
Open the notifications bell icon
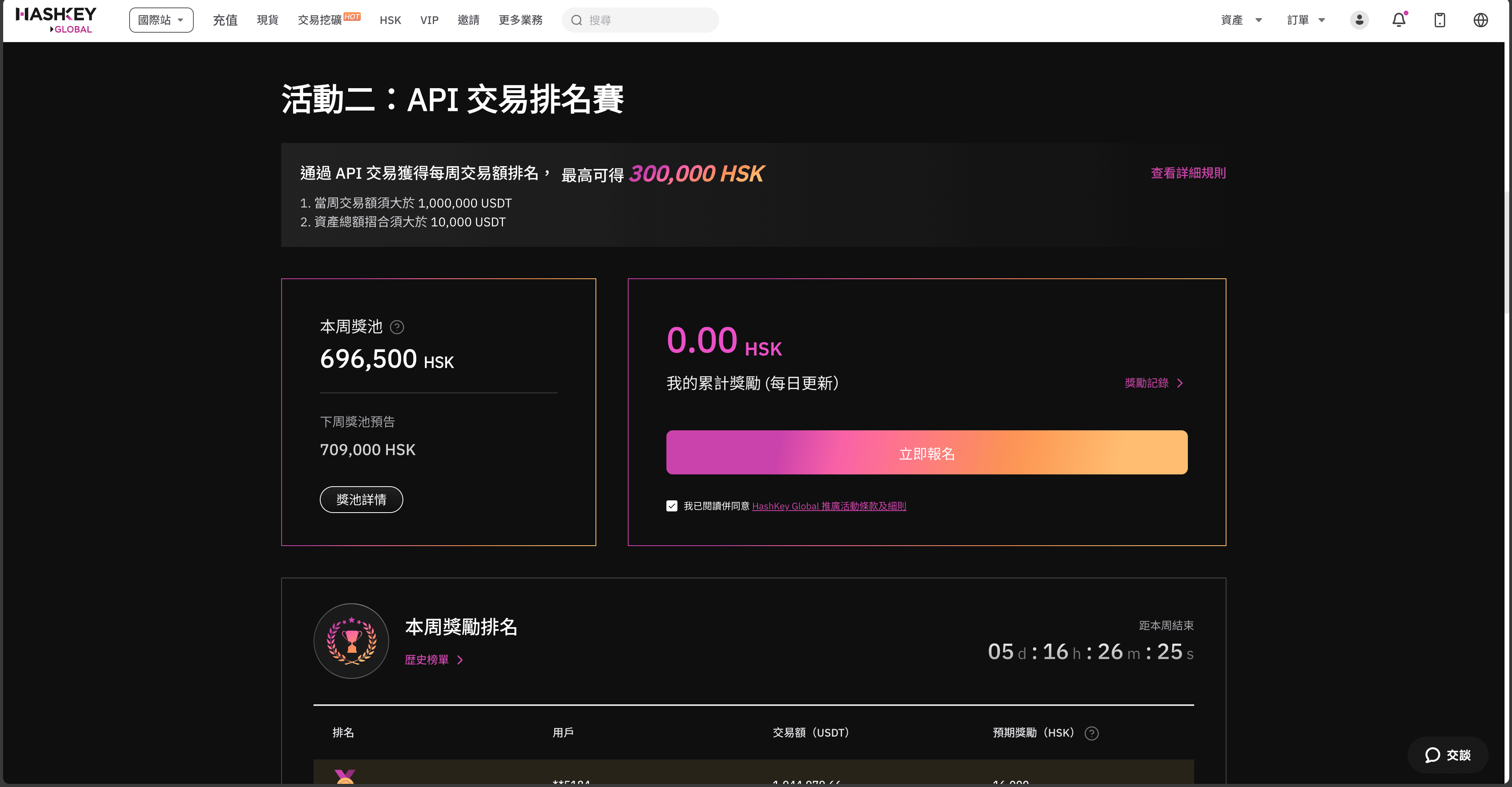pos(1399,20)
